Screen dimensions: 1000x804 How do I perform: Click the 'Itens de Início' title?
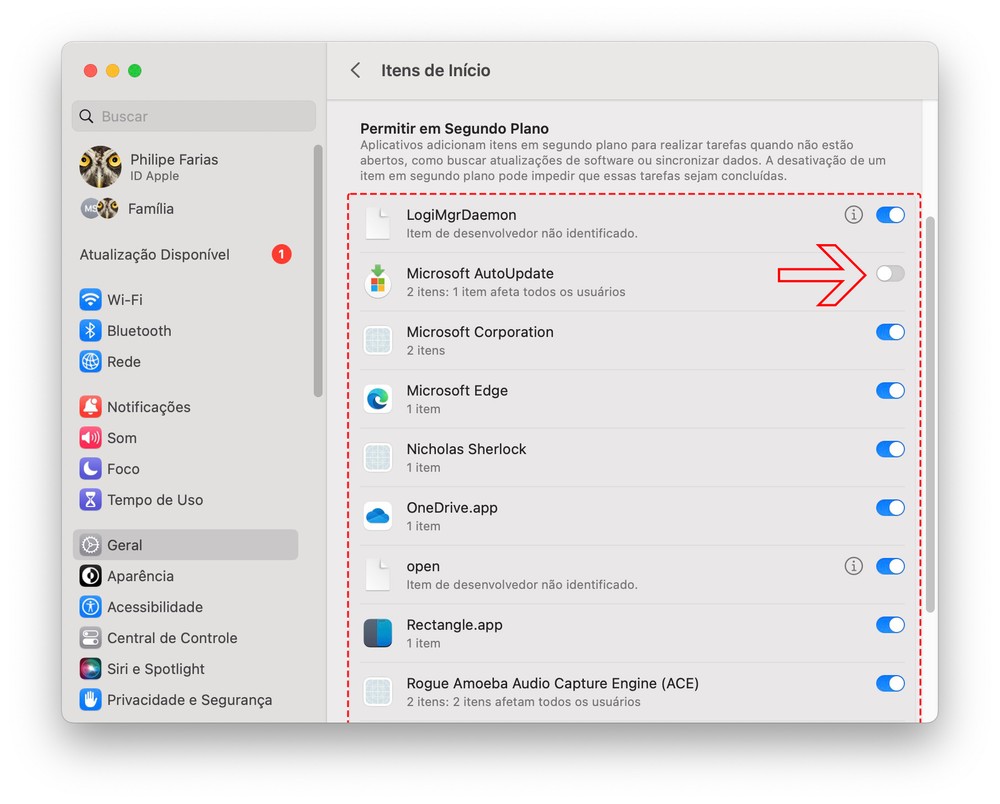(436, 70)
